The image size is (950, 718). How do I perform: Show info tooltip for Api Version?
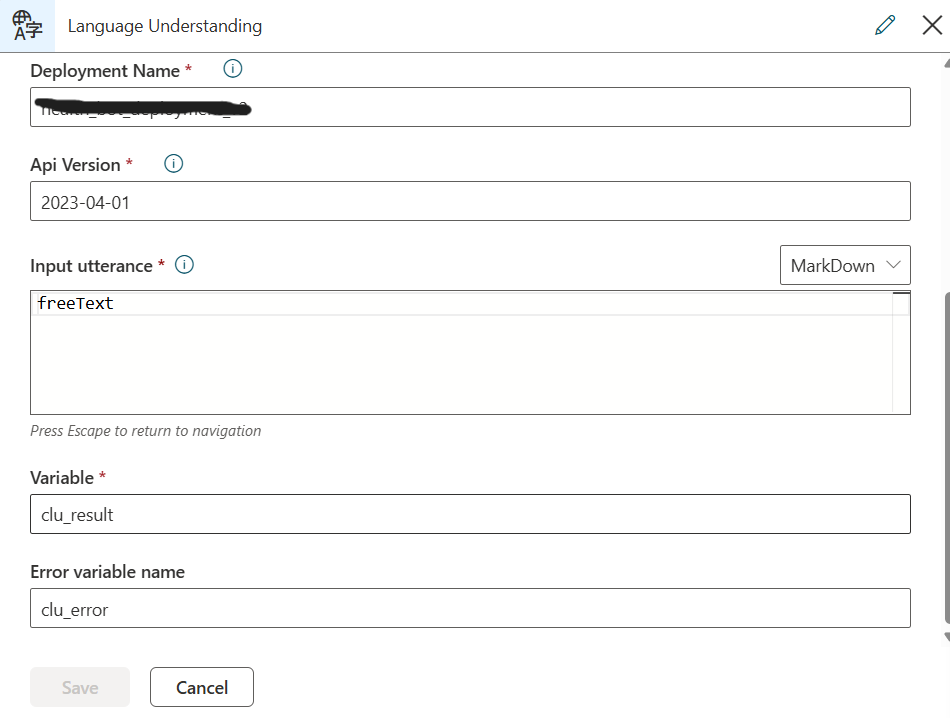click(x=173, y=163)
